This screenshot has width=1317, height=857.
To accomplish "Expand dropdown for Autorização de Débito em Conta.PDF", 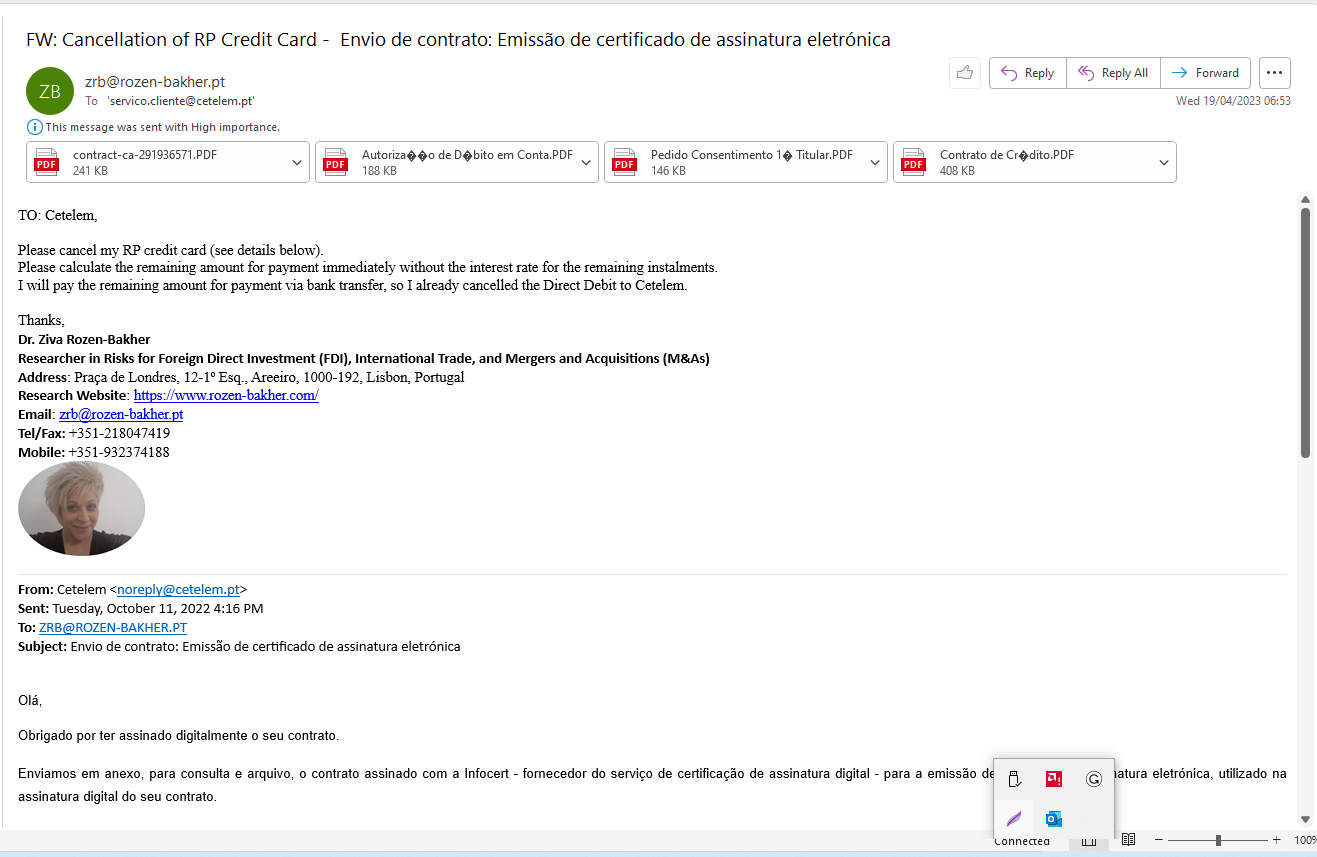I will (586, 162).
